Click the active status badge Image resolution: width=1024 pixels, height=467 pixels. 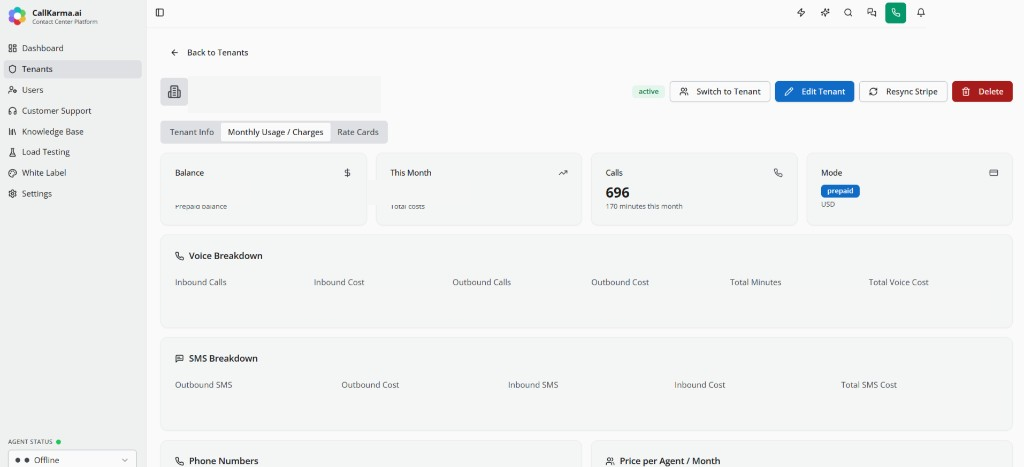648,91
